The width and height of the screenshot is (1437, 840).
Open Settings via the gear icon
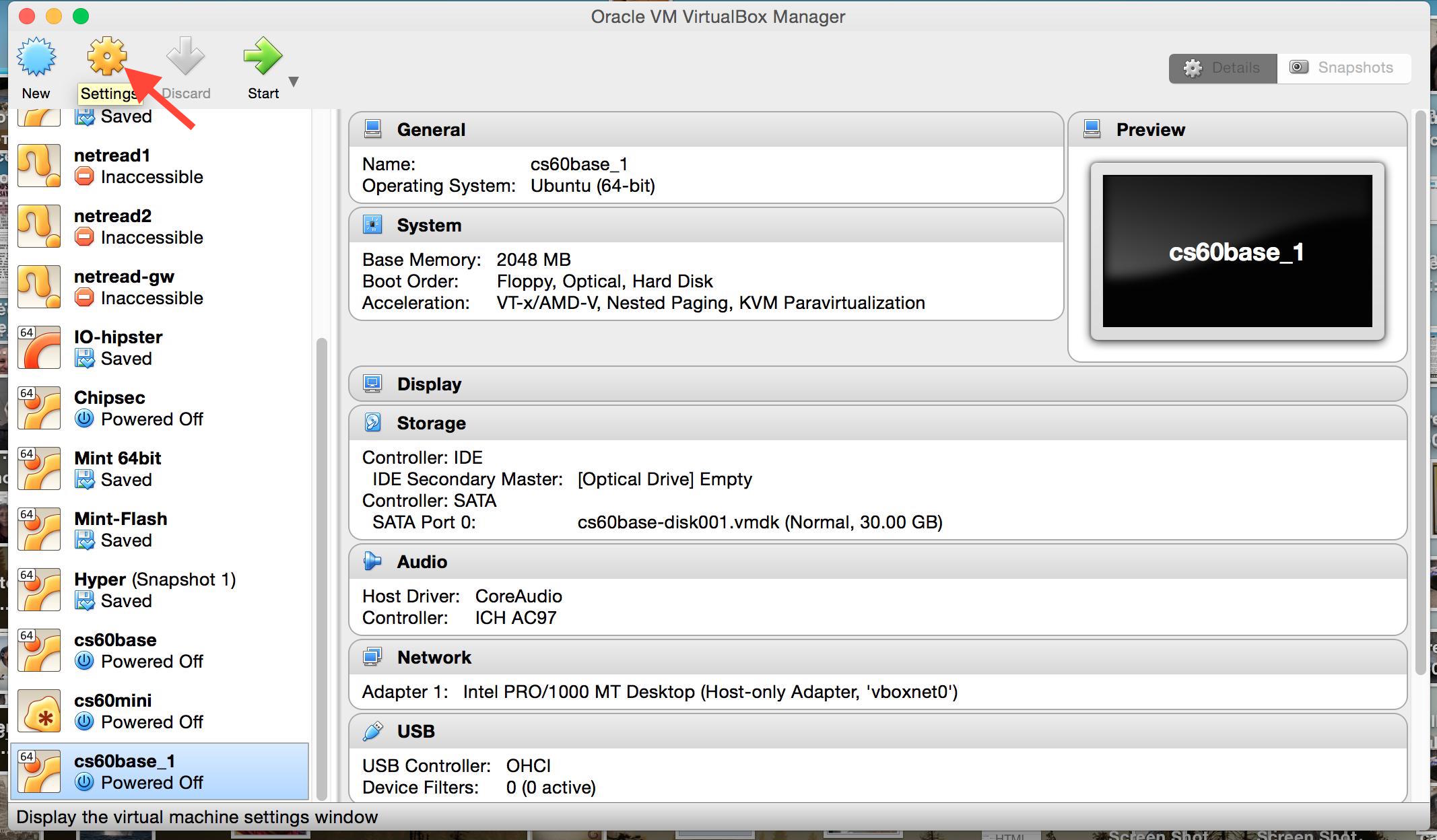pyautogui.click(x=107, y=56)
